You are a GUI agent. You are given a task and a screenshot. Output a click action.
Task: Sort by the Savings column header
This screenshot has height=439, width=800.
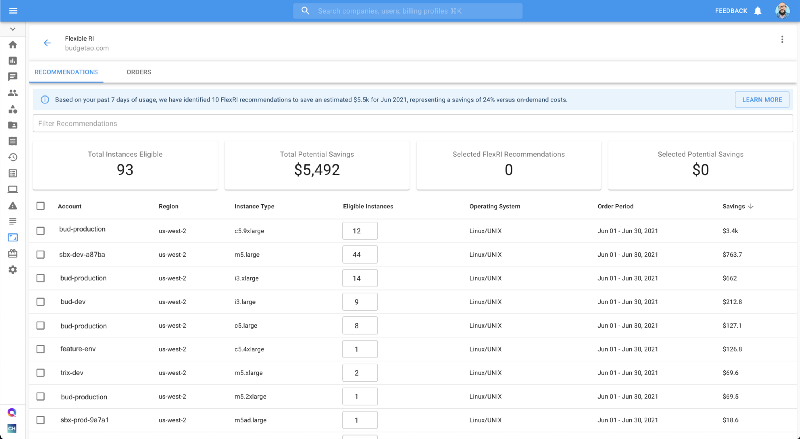[737, 206]
